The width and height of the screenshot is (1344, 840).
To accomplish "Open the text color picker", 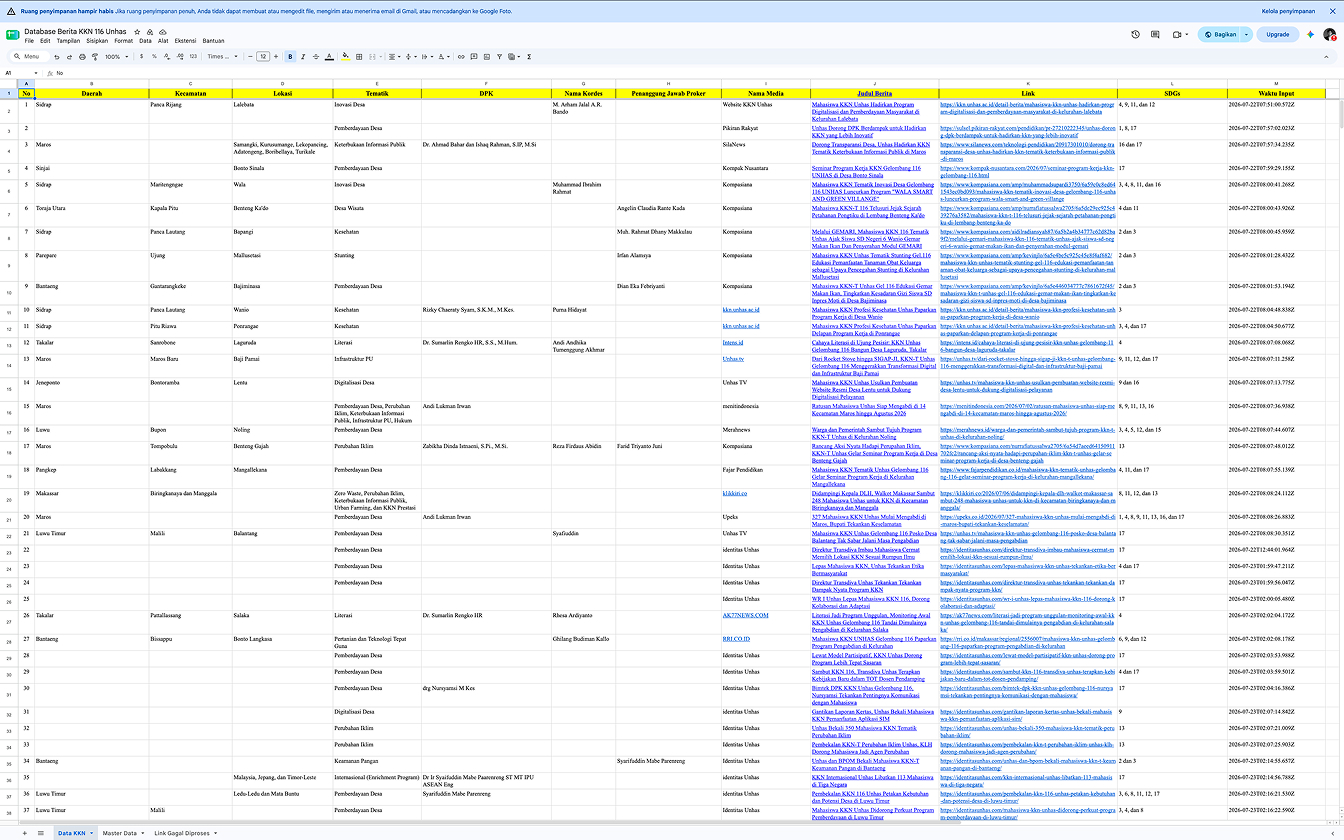I will [x=329, y=57].
